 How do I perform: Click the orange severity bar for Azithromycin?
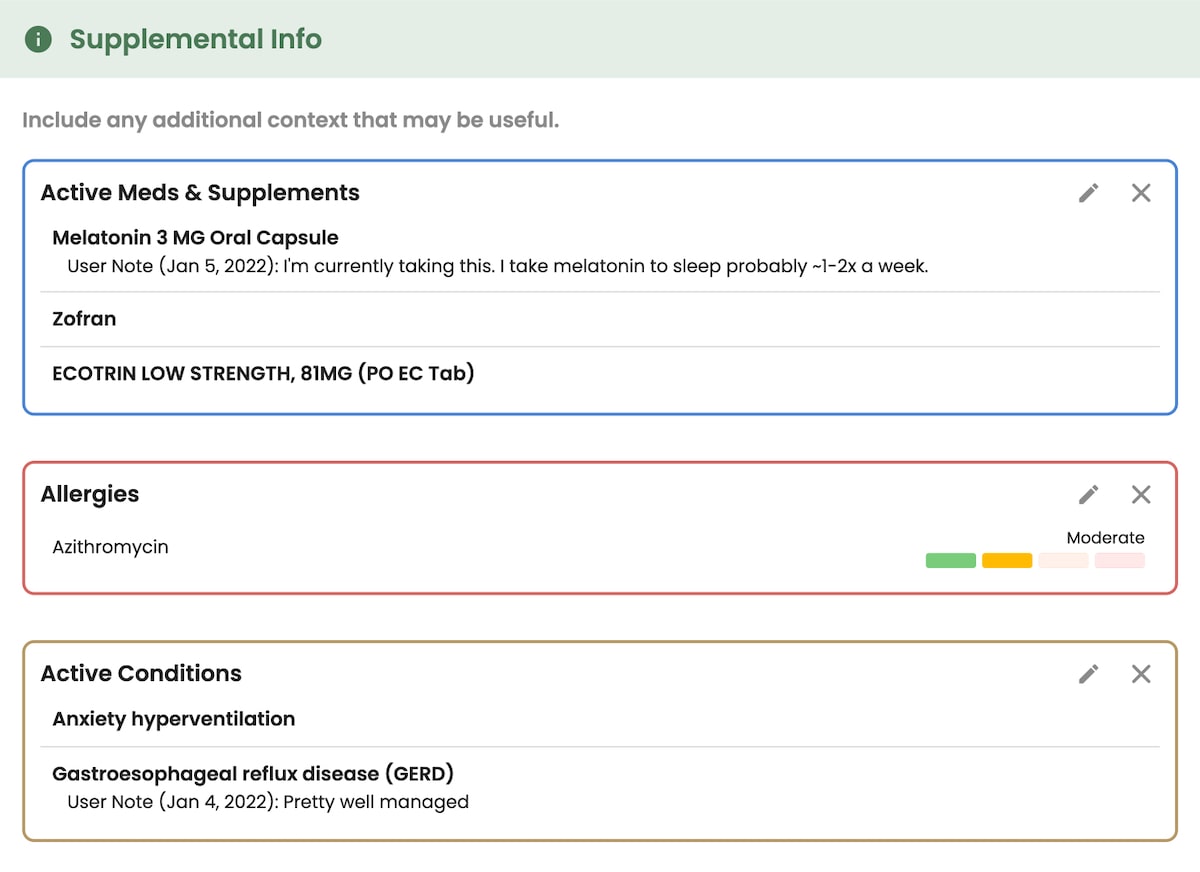coord(1007,560)
